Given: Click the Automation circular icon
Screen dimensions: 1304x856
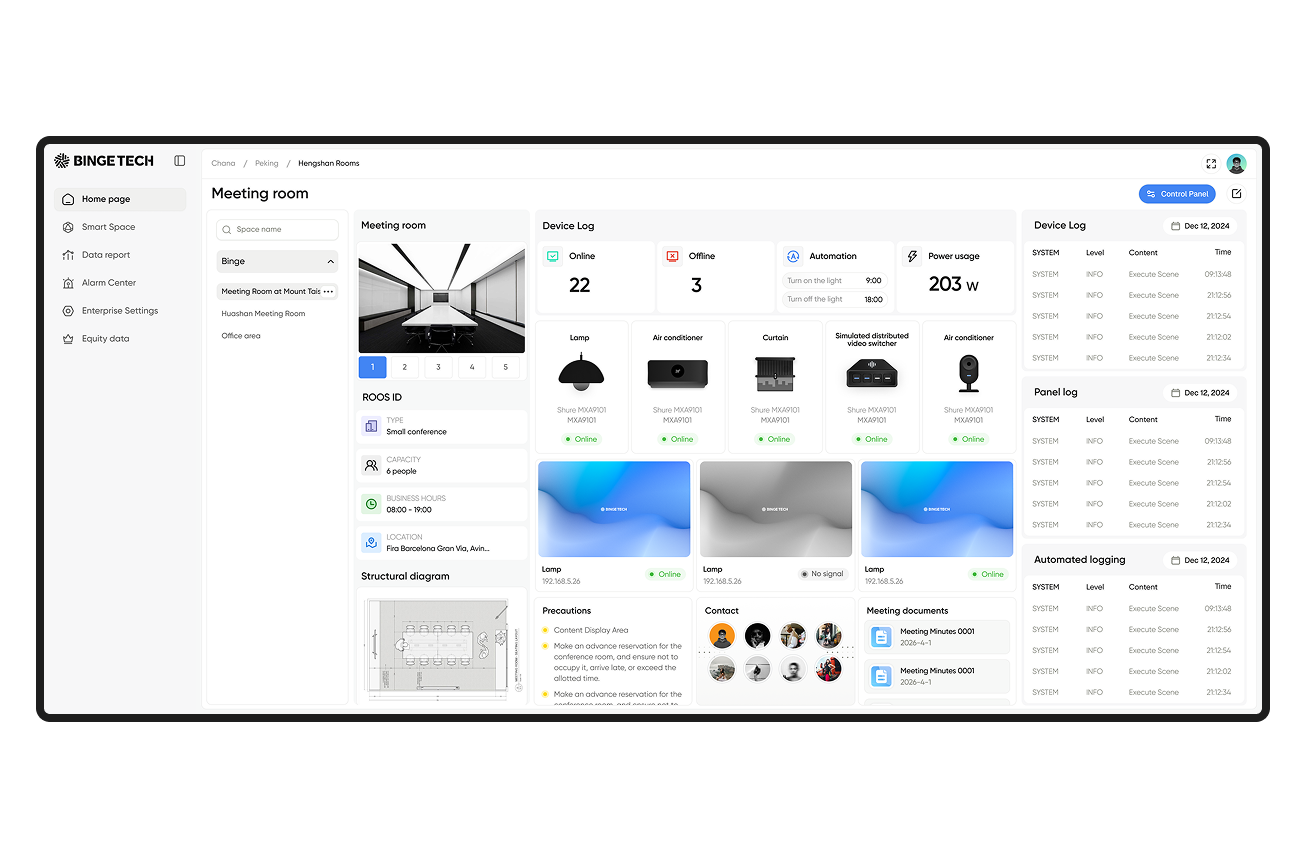Looking at the screenshot, I should (x=793, y=256).
